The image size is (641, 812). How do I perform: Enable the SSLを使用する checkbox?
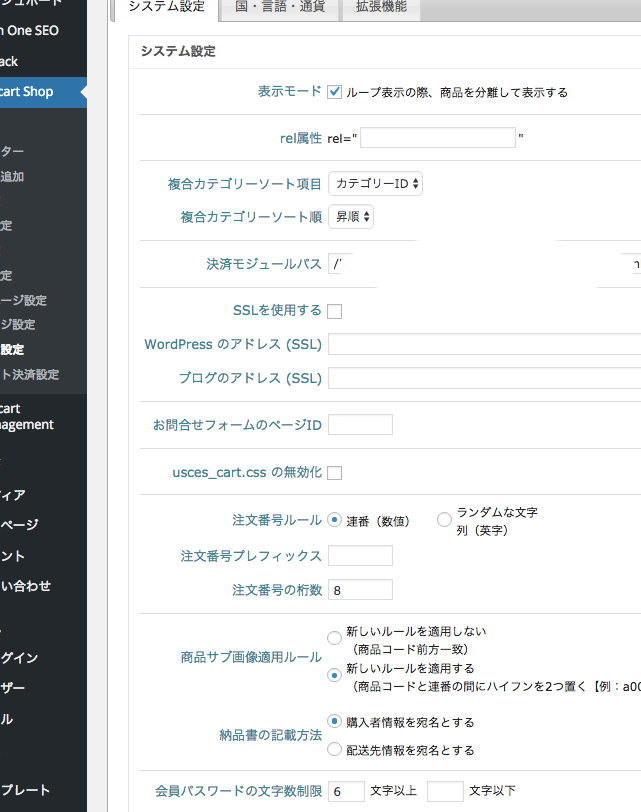334,311
